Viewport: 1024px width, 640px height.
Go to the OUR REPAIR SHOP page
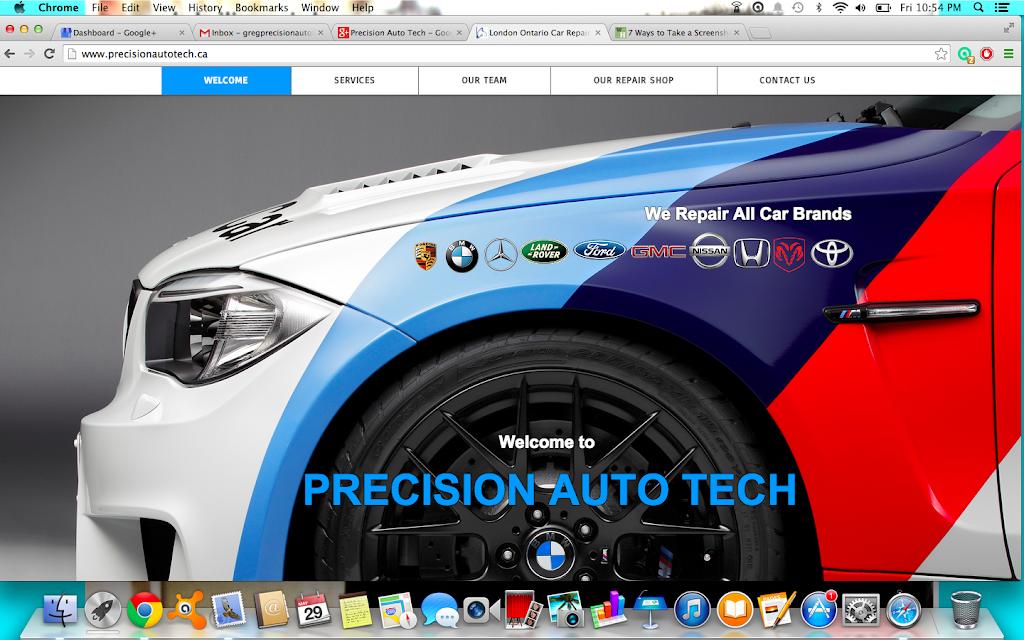(633, 80)
